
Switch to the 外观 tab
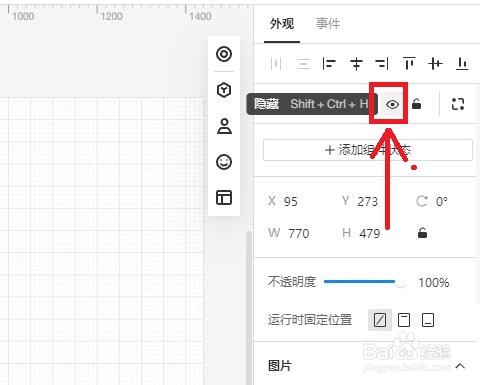pyautogui.click(x=282, y=24)
